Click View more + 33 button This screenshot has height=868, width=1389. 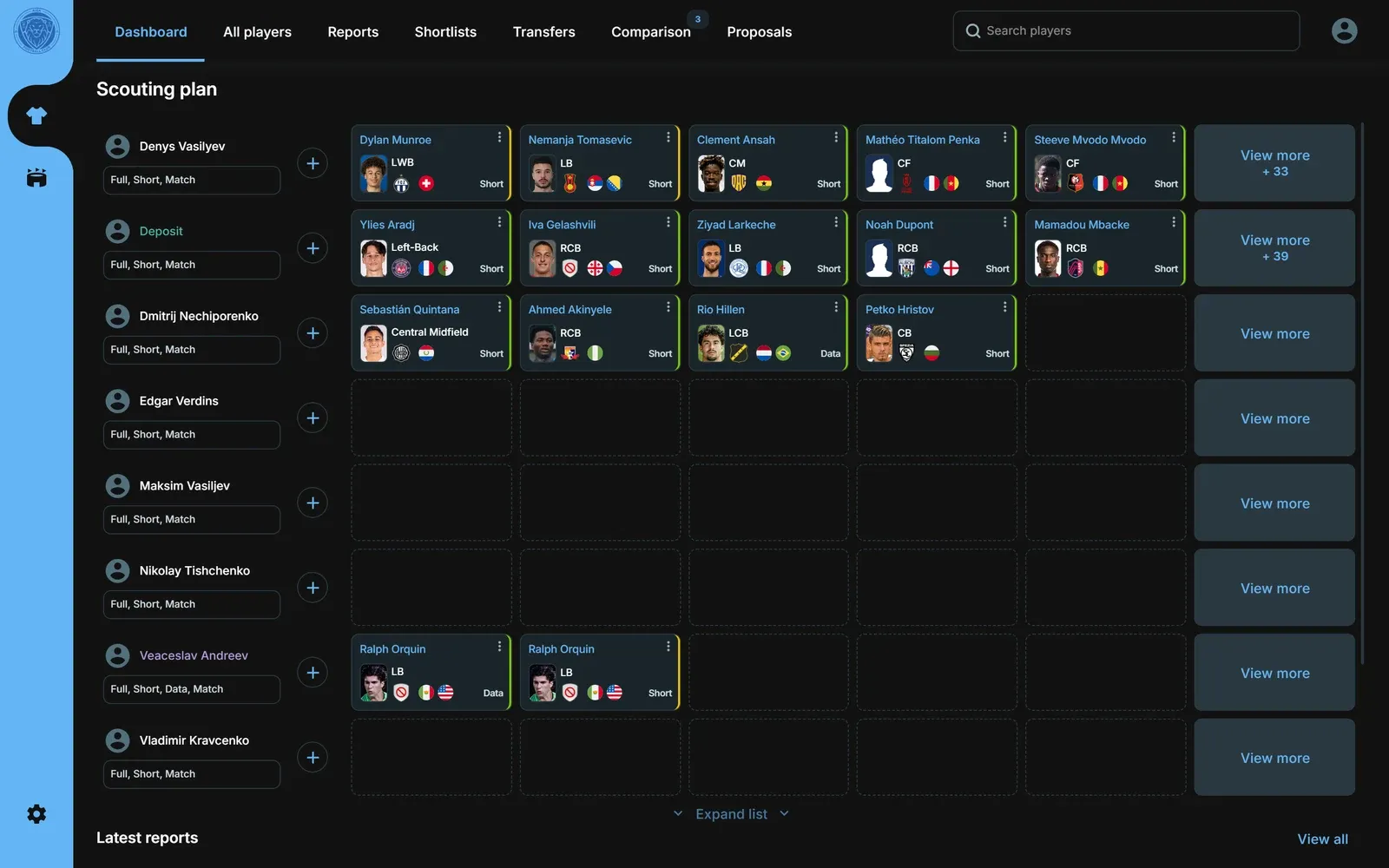[x=1274, y=163]
